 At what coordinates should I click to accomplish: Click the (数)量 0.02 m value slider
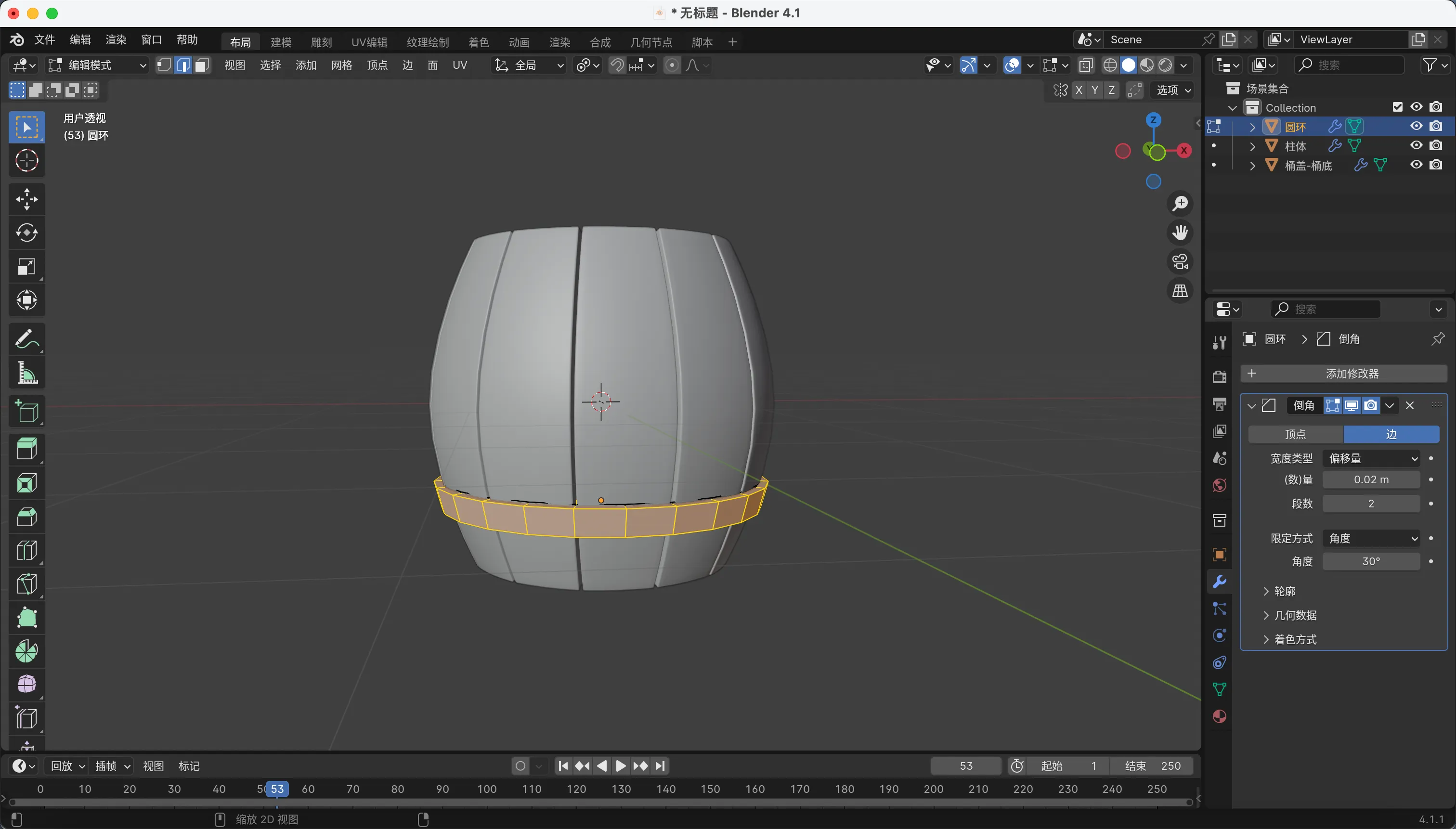pos(1371,480)
